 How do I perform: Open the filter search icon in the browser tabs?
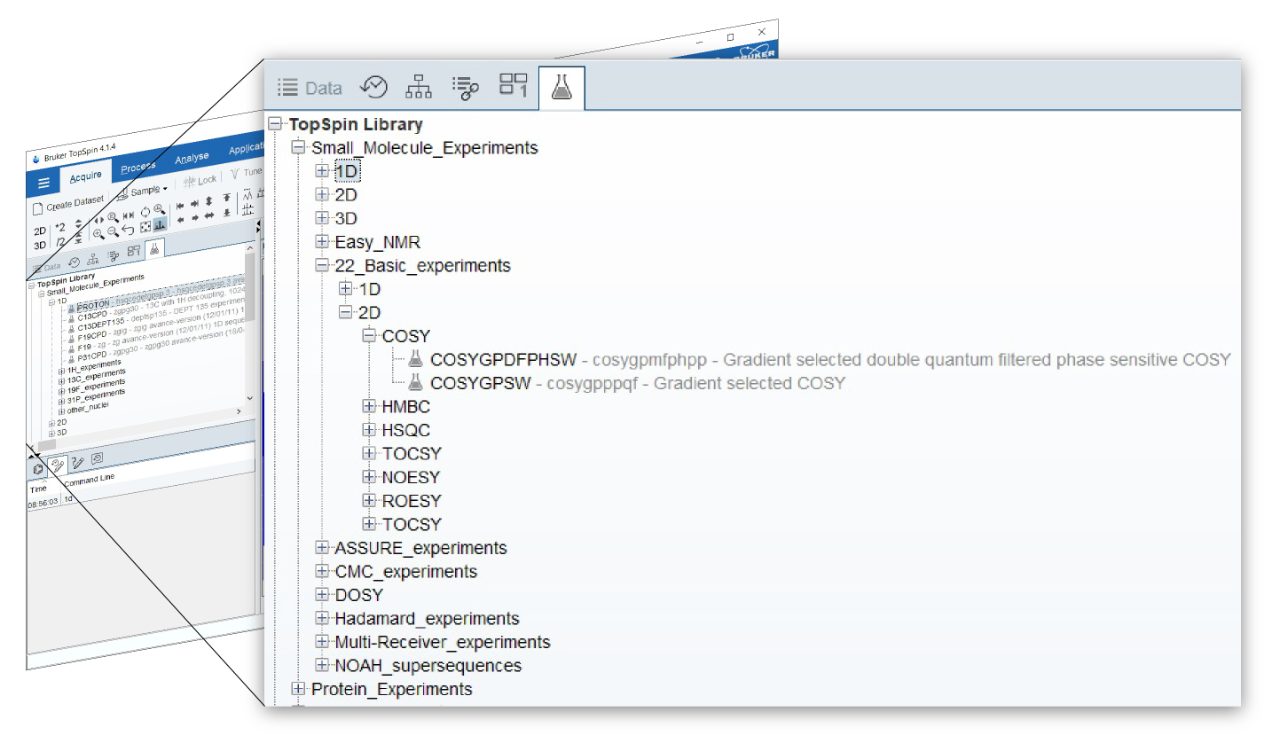pos(464,86)
